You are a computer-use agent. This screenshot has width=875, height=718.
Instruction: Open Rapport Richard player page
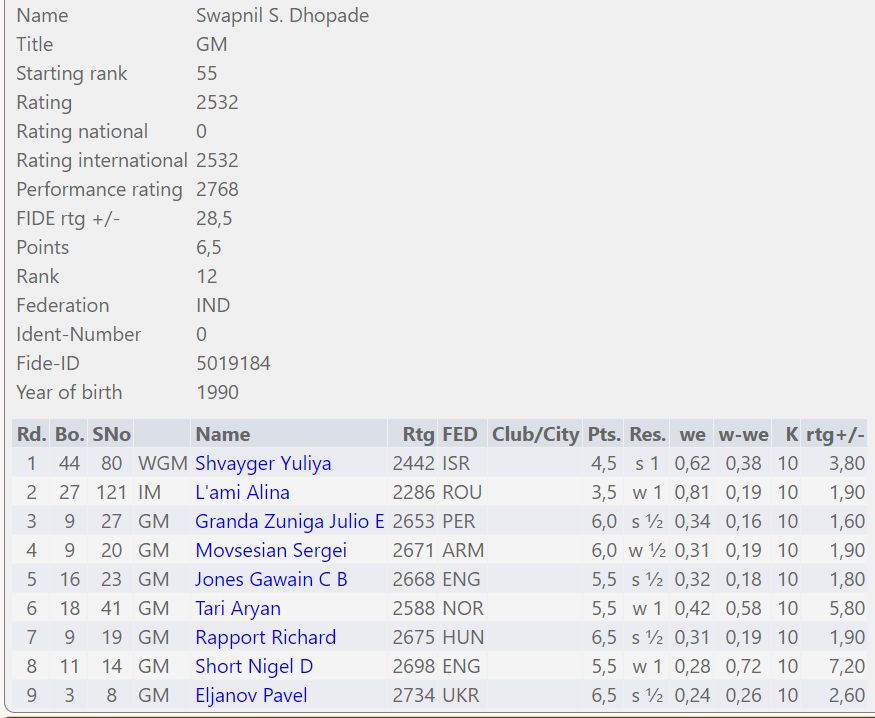(265, 638)
